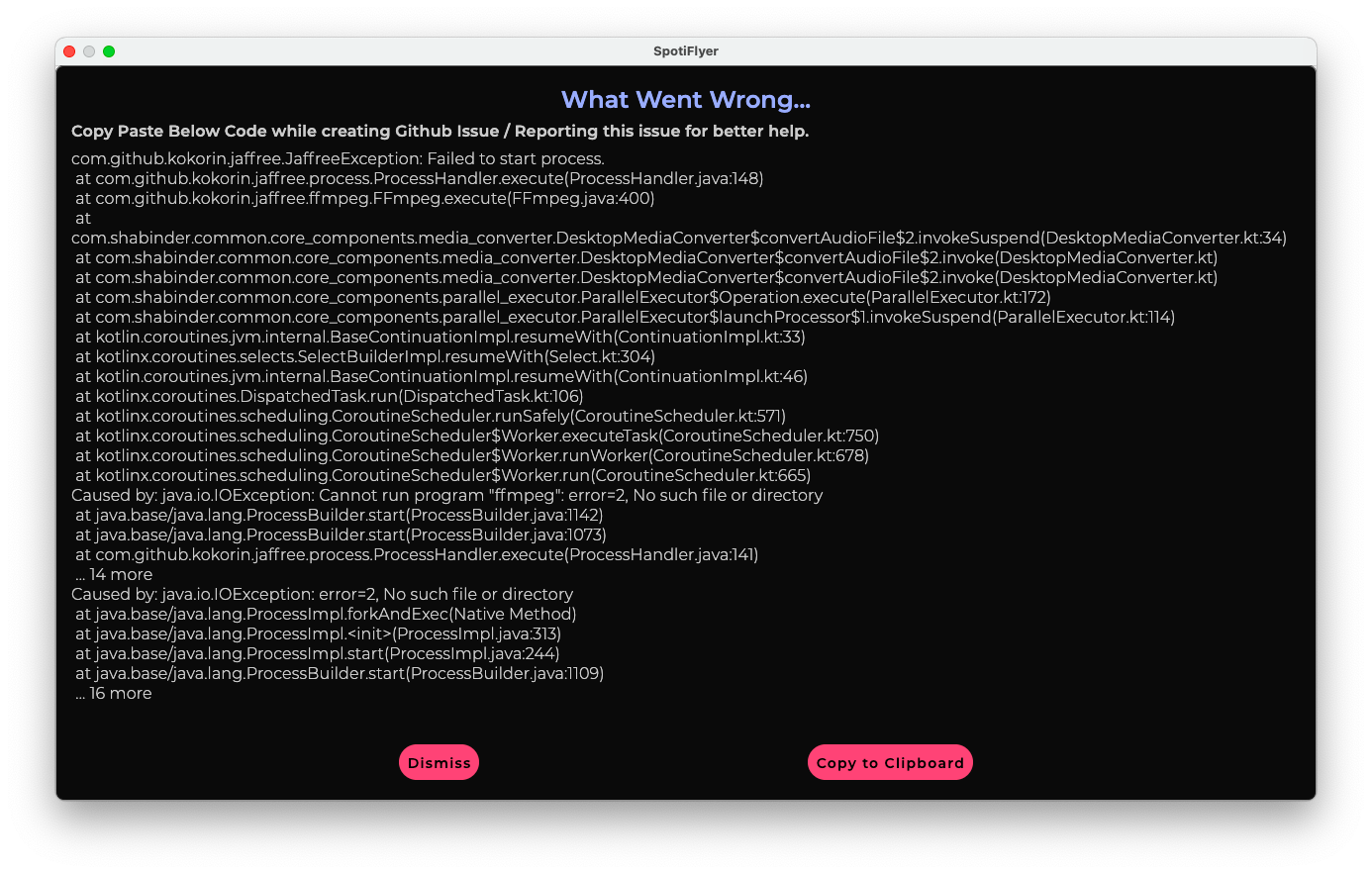Maximize SpotiFlyer using the green button
1372x874 pixels.
[x=109, y=51]
